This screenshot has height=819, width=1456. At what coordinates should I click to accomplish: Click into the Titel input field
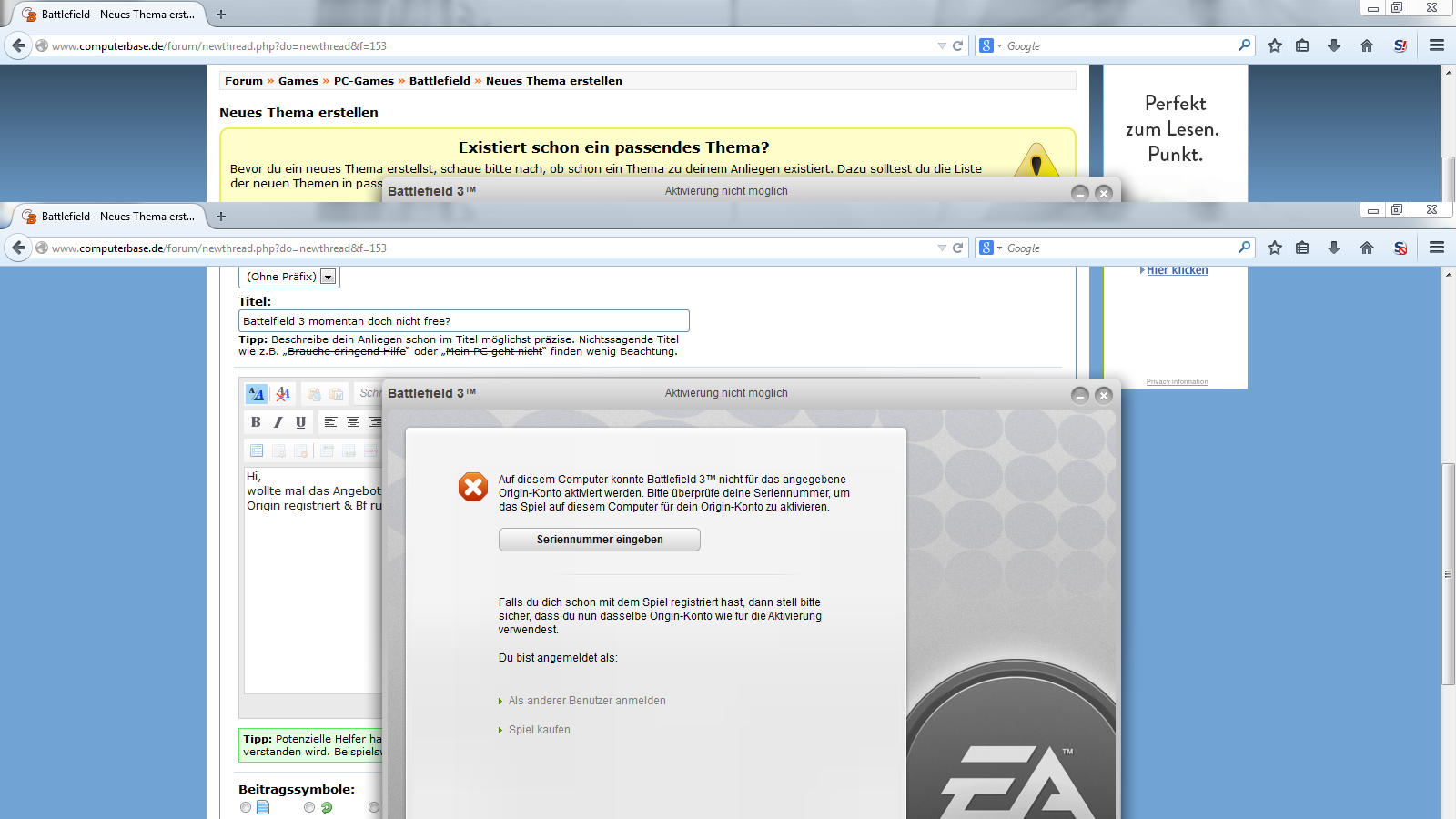pos(464,321)
